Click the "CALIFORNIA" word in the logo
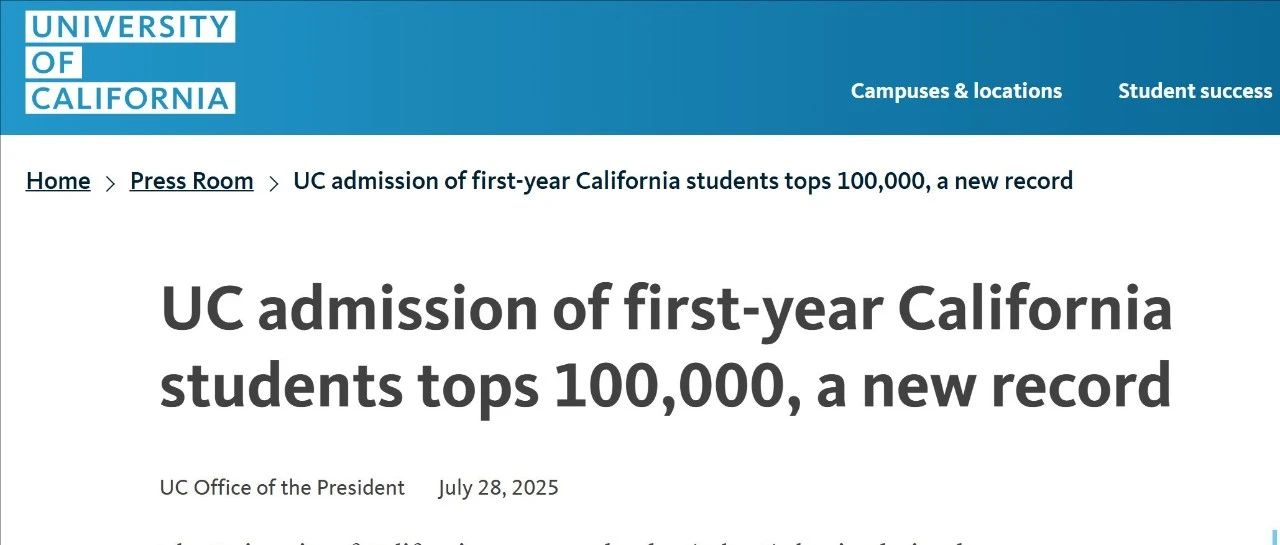This screenshot has height=545, width=1280. click(130, 98)
